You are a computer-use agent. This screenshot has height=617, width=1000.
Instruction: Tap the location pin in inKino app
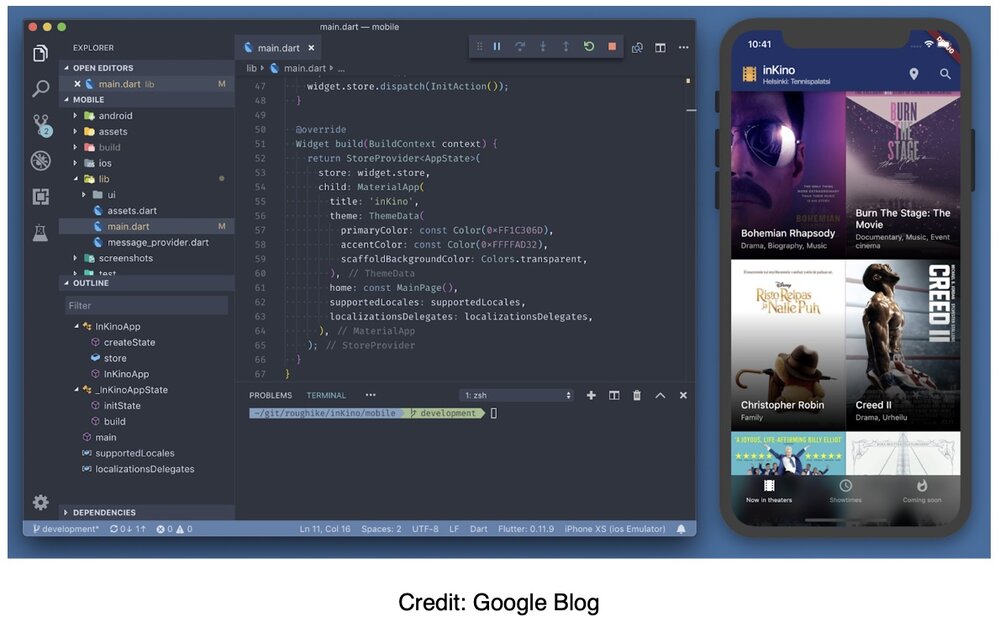coord(914,75)
